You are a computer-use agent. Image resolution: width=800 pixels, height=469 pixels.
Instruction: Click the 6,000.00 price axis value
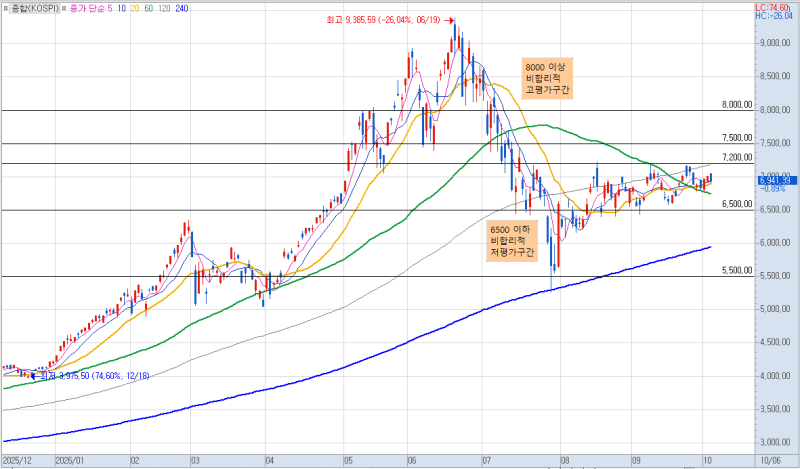click(775, 243)
